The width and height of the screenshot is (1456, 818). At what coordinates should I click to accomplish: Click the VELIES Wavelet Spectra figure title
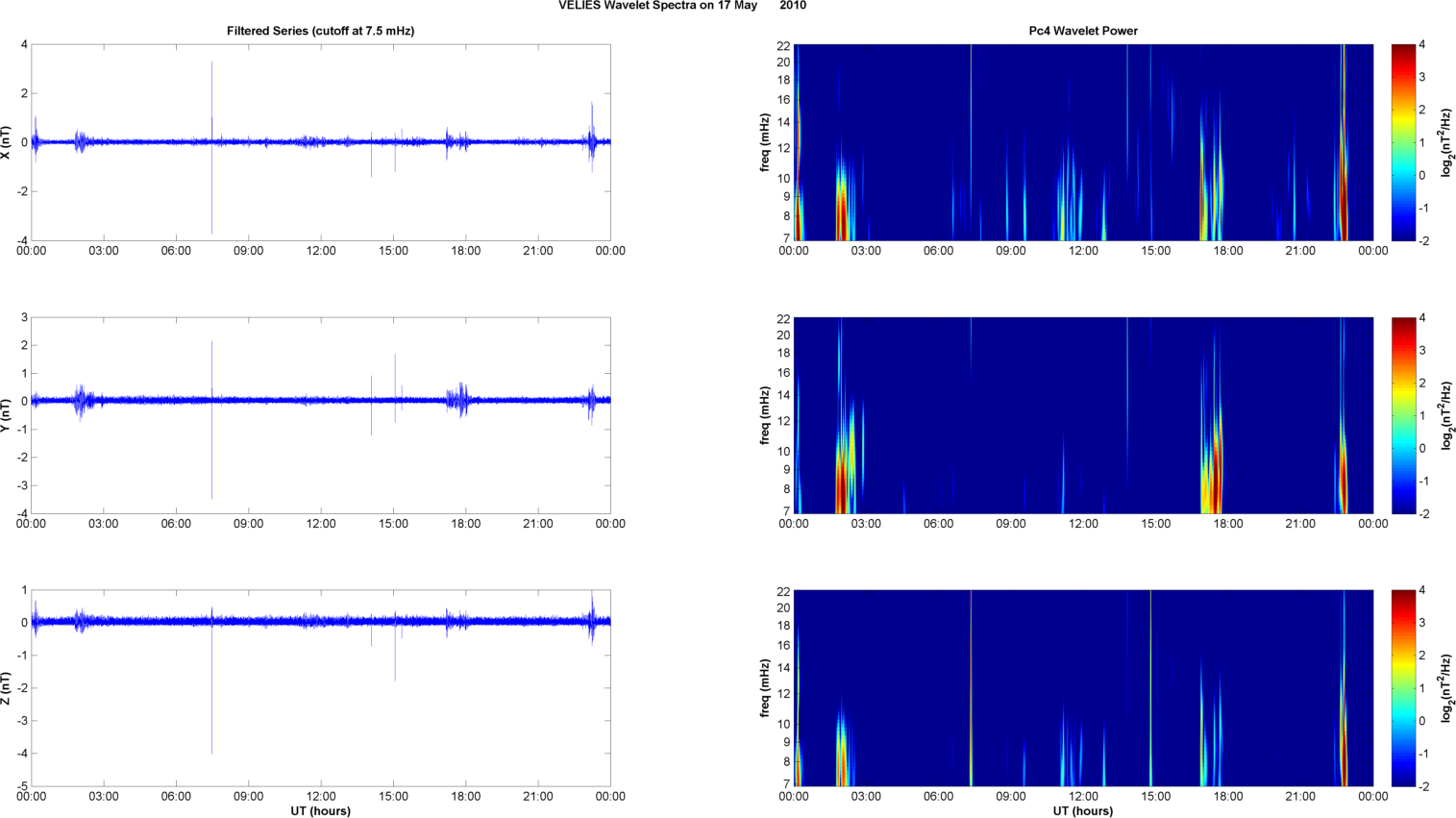click(681, 6)
